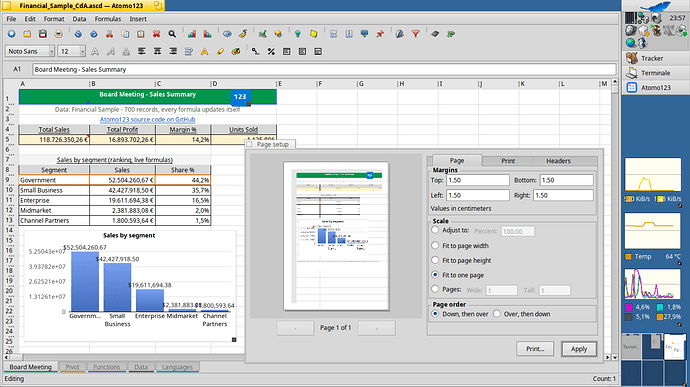Click the yellow sticky note icon
The width and height of the screenshot is (690, 387).
pyautogui.click(x=313, y=34)
